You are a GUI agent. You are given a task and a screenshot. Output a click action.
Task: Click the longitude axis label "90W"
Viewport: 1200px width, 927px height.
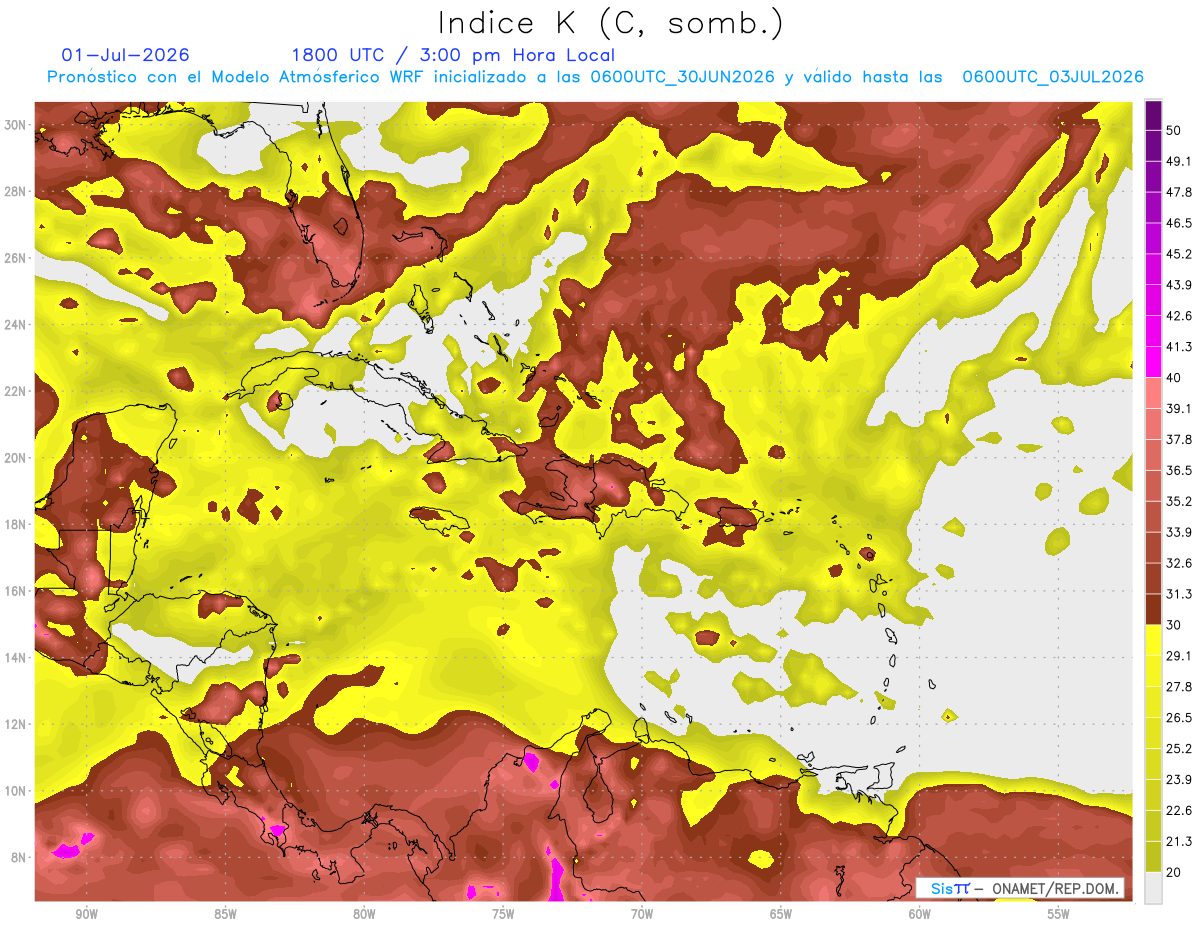click(x=86, y=914)
